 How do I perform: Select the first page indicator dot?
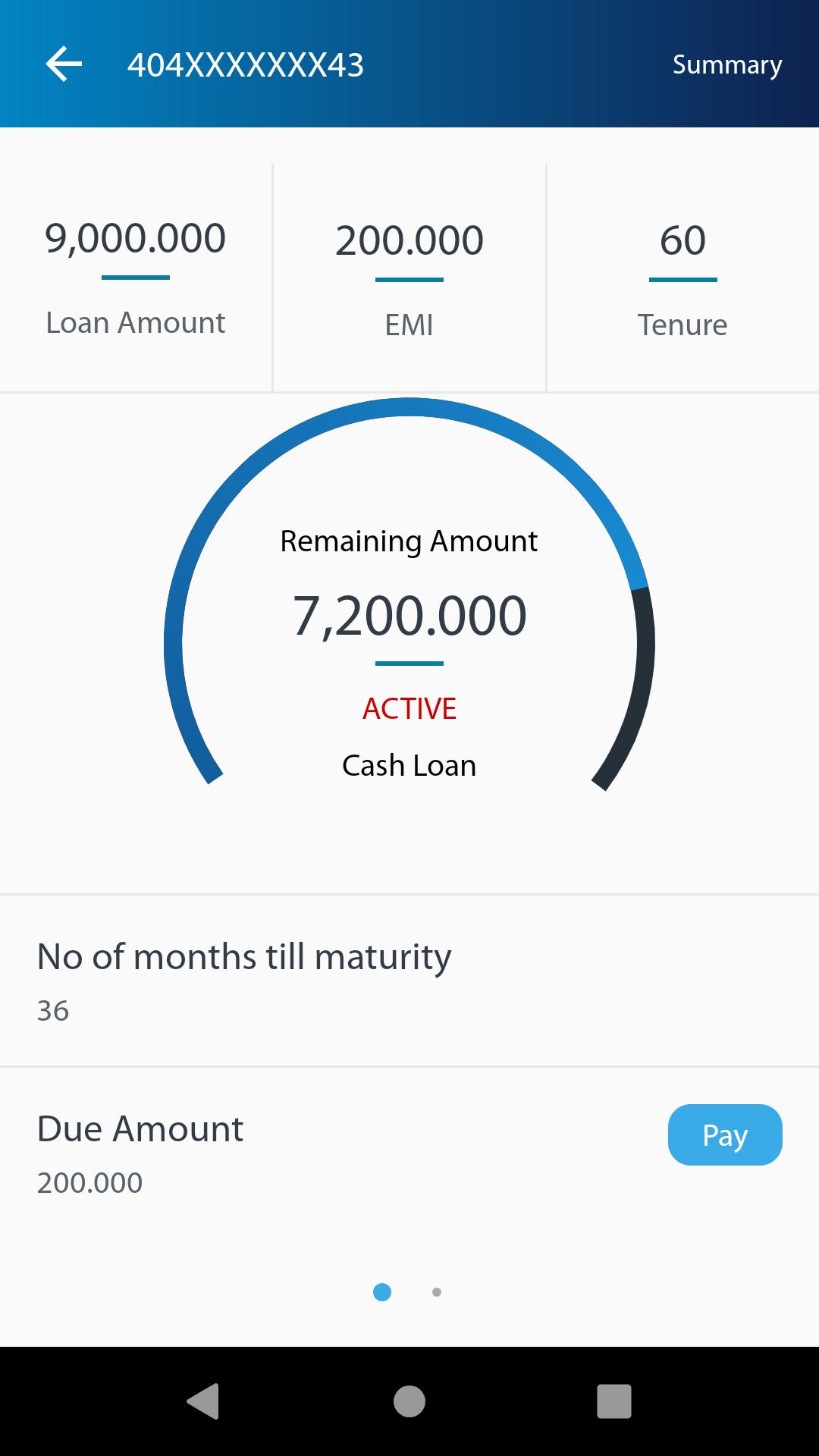(382, 1292)
